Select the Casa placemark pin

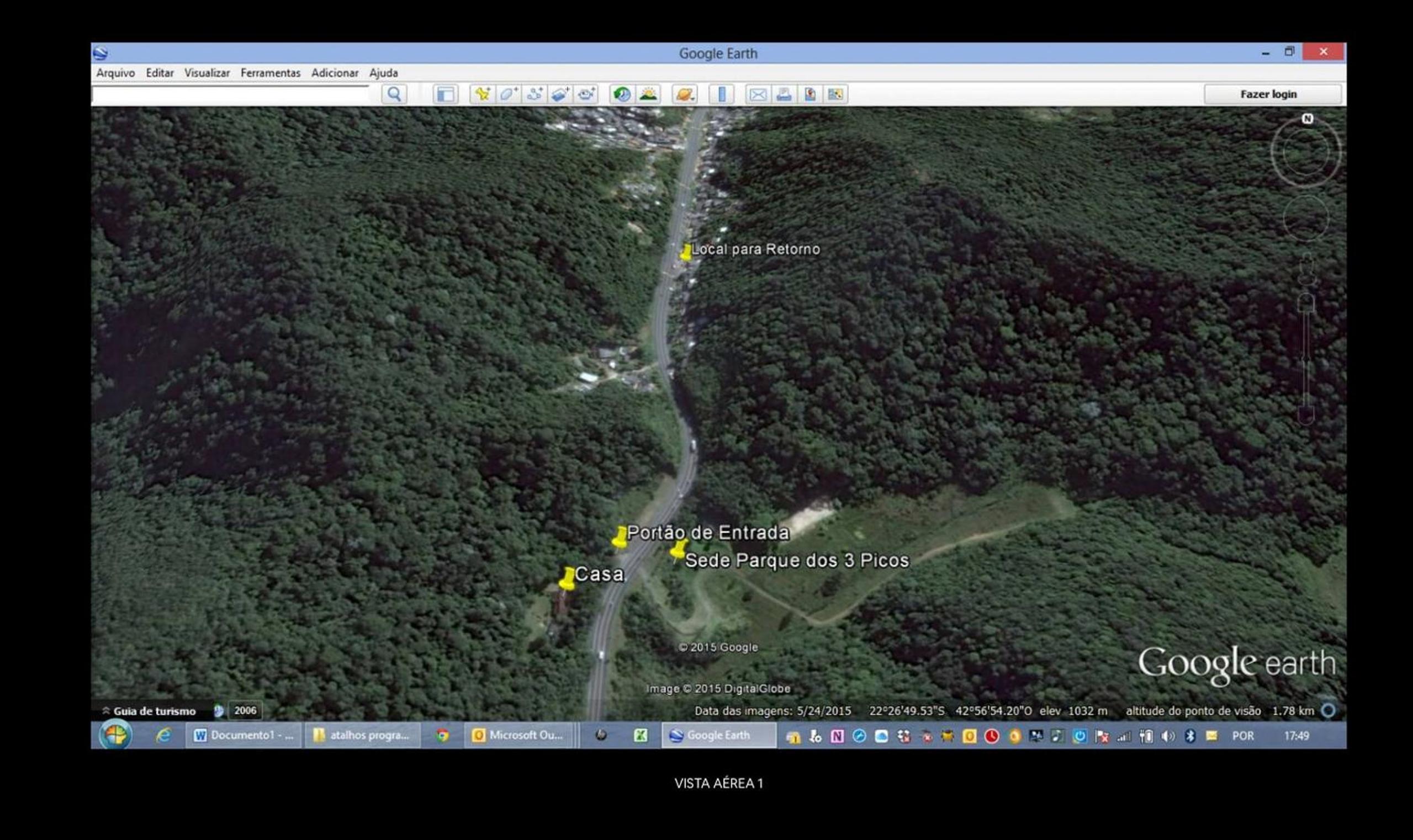point(567,579)
